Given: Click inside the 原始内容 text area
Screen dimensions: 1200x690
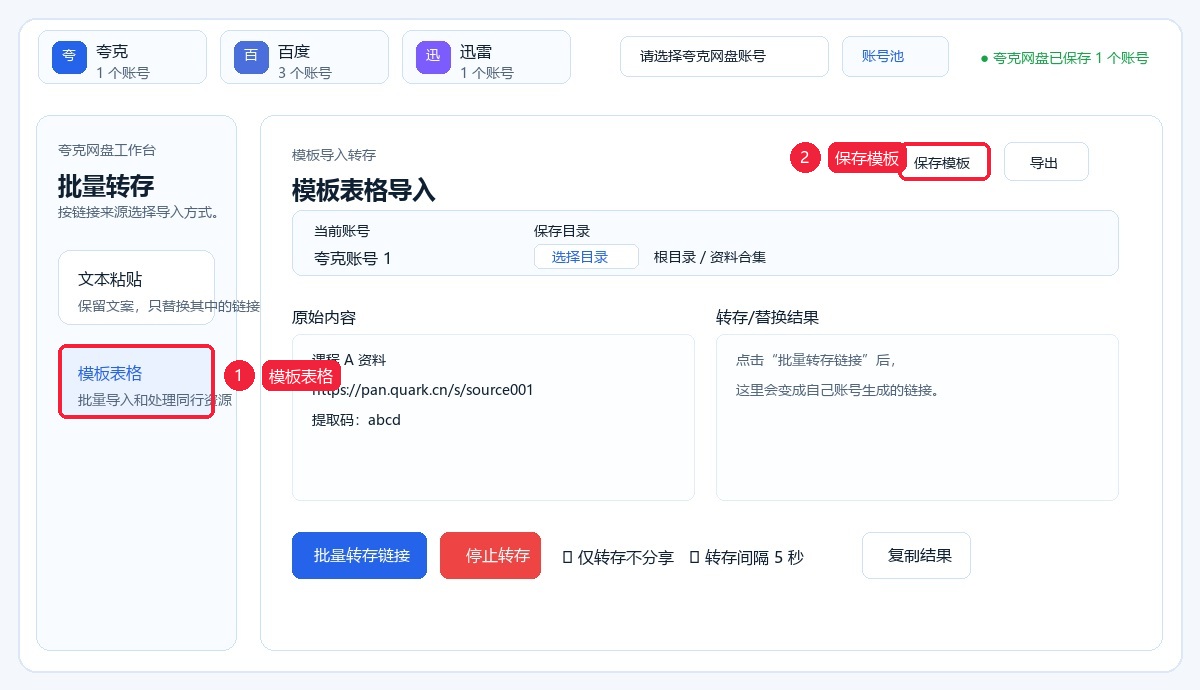Looking at the screenshot, I should pos(493,417).
